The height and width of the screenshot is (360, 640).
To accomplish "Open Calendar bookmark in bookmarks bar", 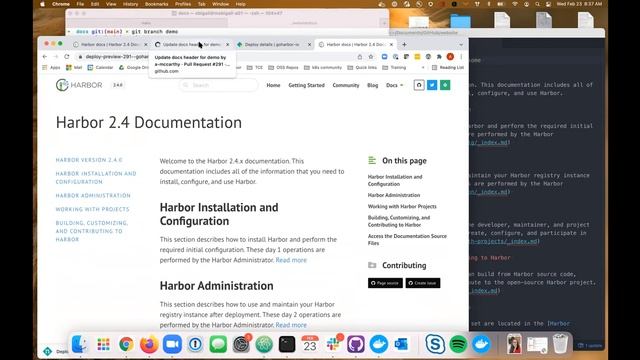I will (100, 67).
